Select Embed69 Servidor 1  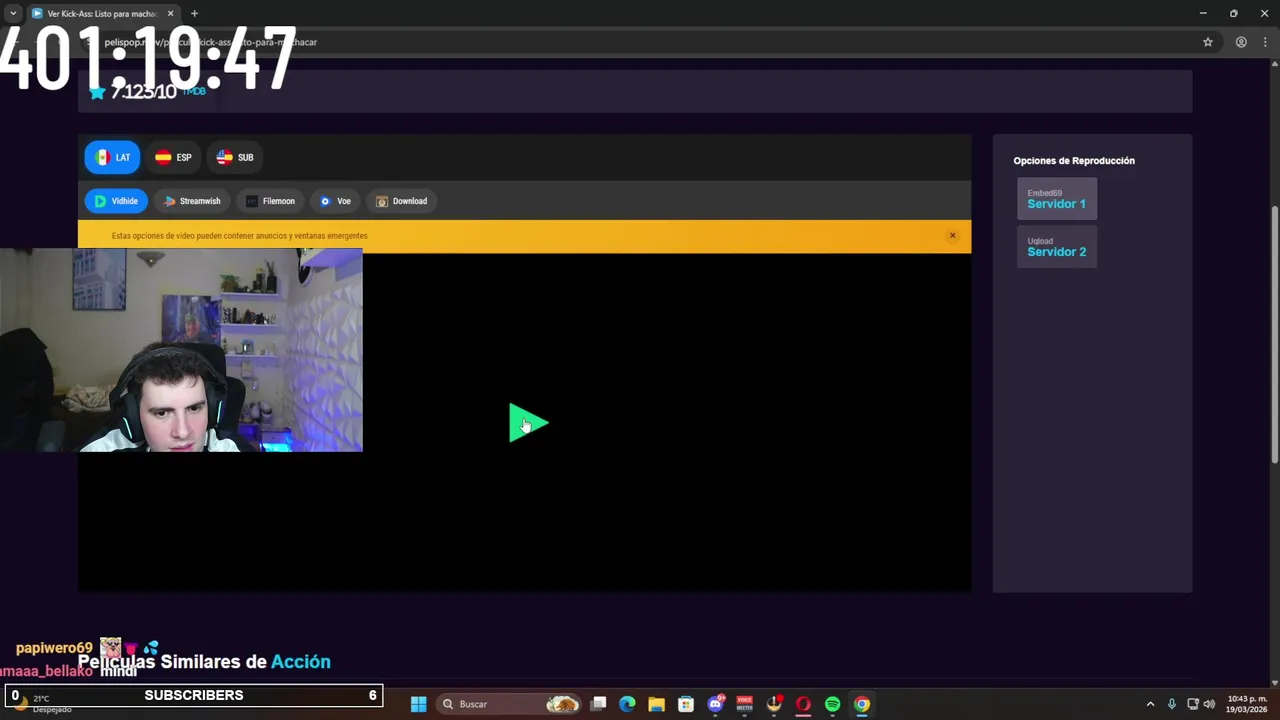pos(1057,199)
